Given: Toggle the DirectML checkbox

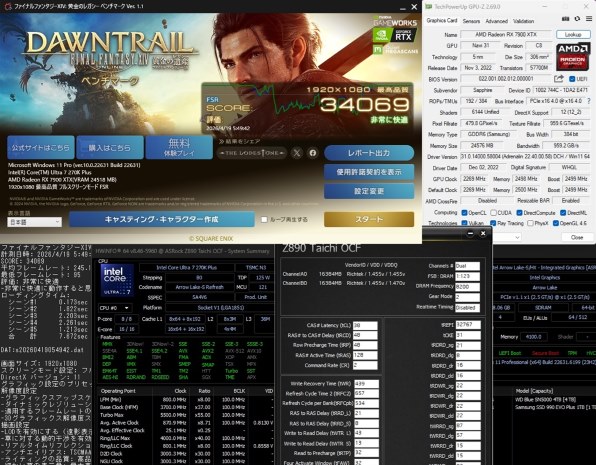Looking at the screenshot, I should (x=563, y=213).
